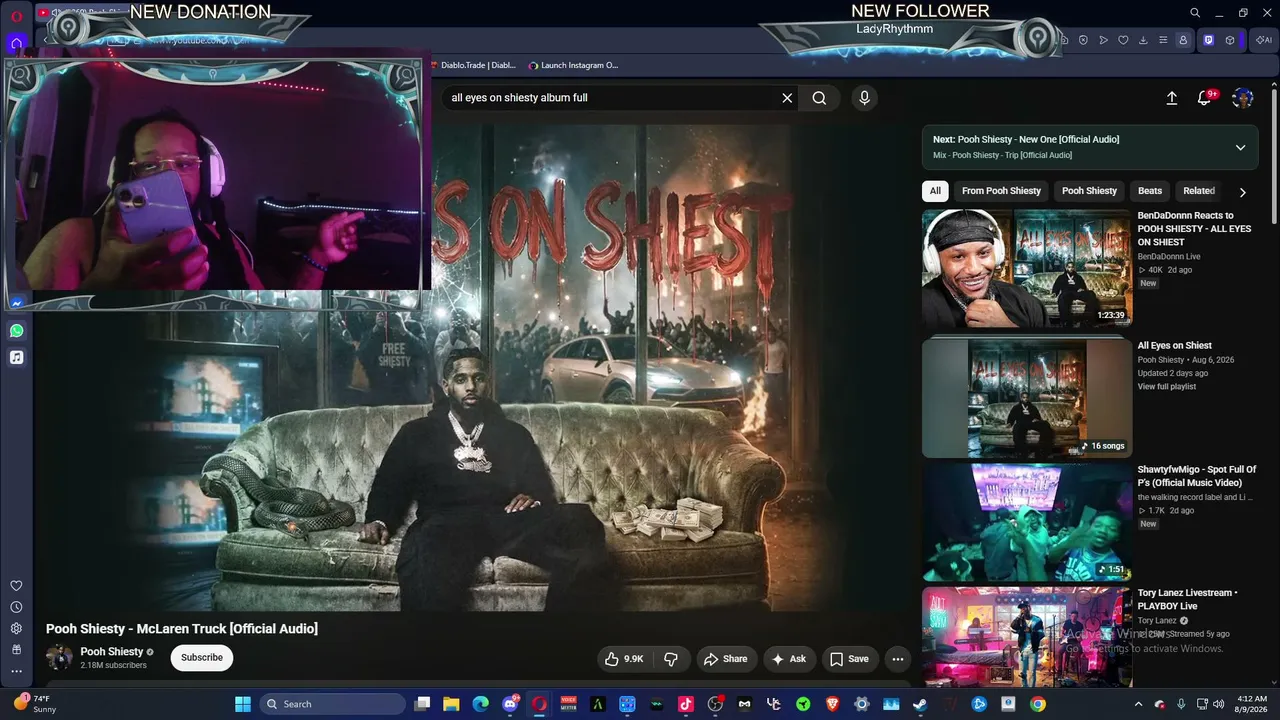Open Google Chrome from taskbar
Screen dimensions: 1280x720
(x=1038, y=704)
